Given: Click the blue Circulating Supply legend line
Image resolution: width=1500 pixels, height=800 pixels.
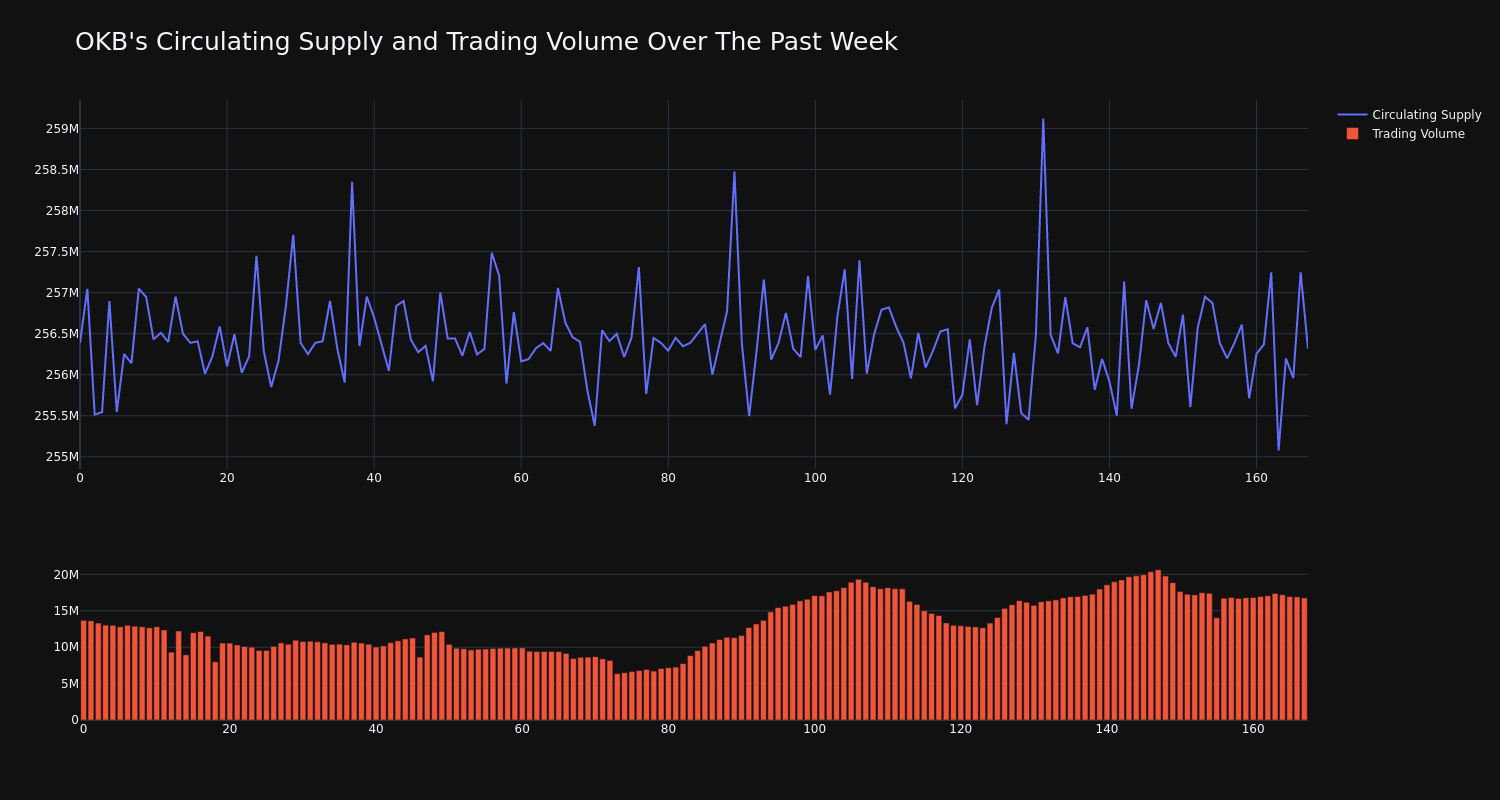Looking at the screenshot, I should tap(1352, 115).
